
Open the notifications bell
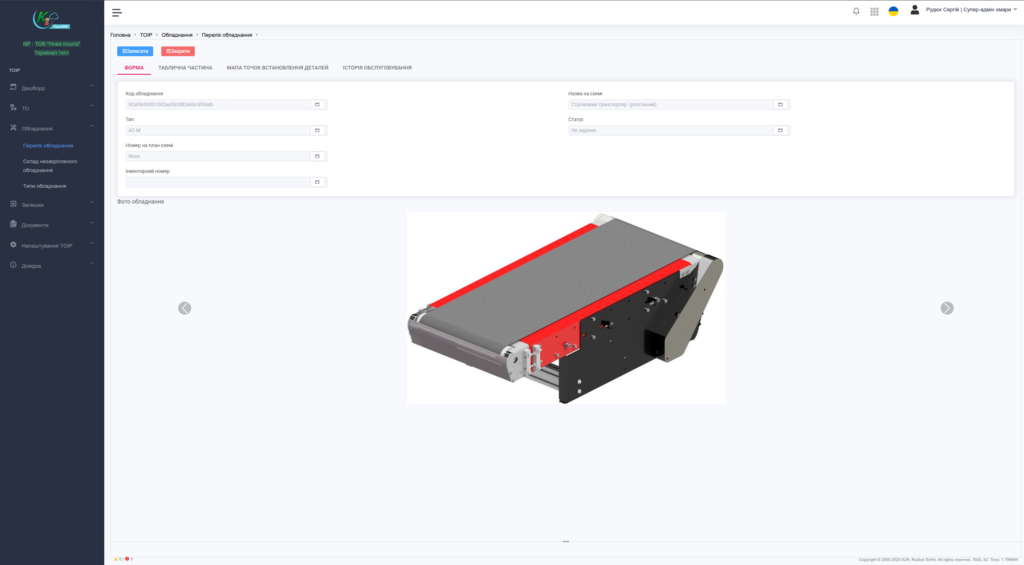pyautogui.click(x=856, y=11)
